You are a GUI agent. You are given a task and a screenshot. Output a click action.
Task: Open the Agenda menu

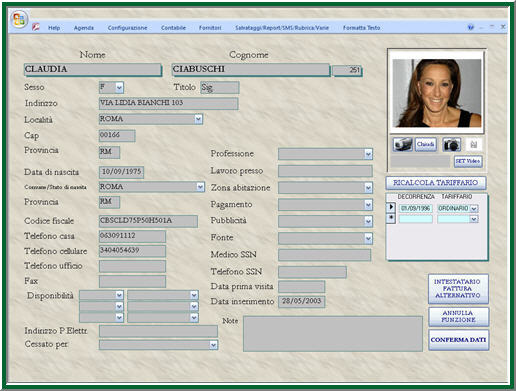(x=84, y=28)
